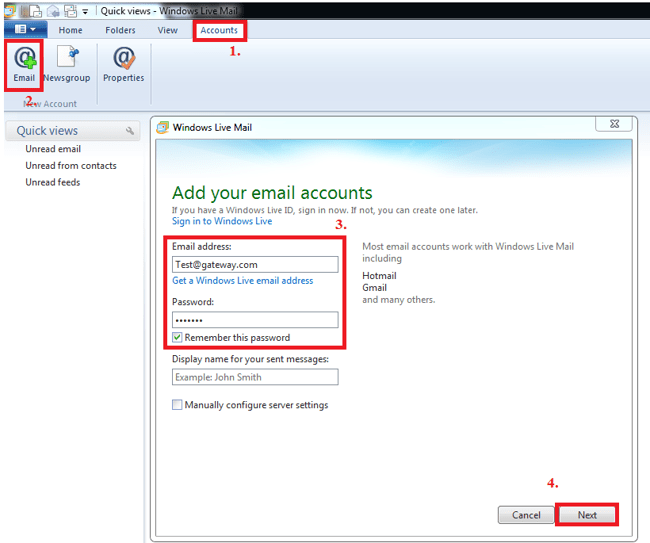This screenshot has height=543, width=650.
Task: Click the Password input field
Action: click(255, 320)
